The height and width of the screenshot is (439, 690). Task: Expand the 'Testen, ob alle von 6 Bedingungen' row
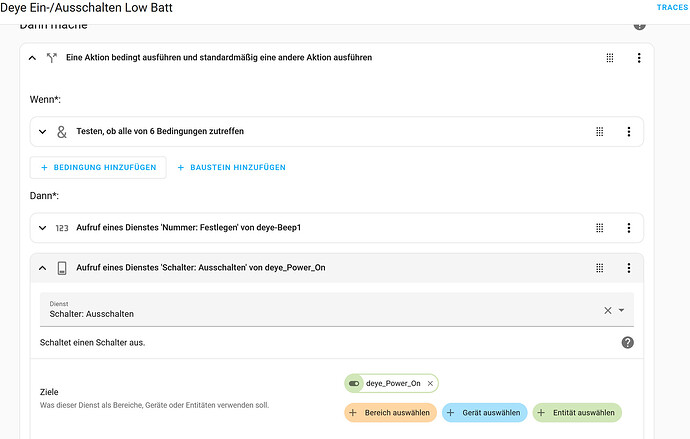43,131
